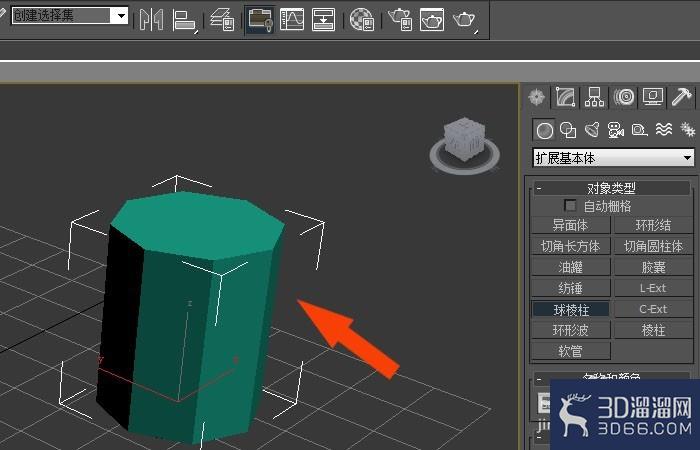The height and width of the screenshot is (450, 700).
Task: Toggle the Graphite Modeling ribbon icon
Action: point(260,20)
